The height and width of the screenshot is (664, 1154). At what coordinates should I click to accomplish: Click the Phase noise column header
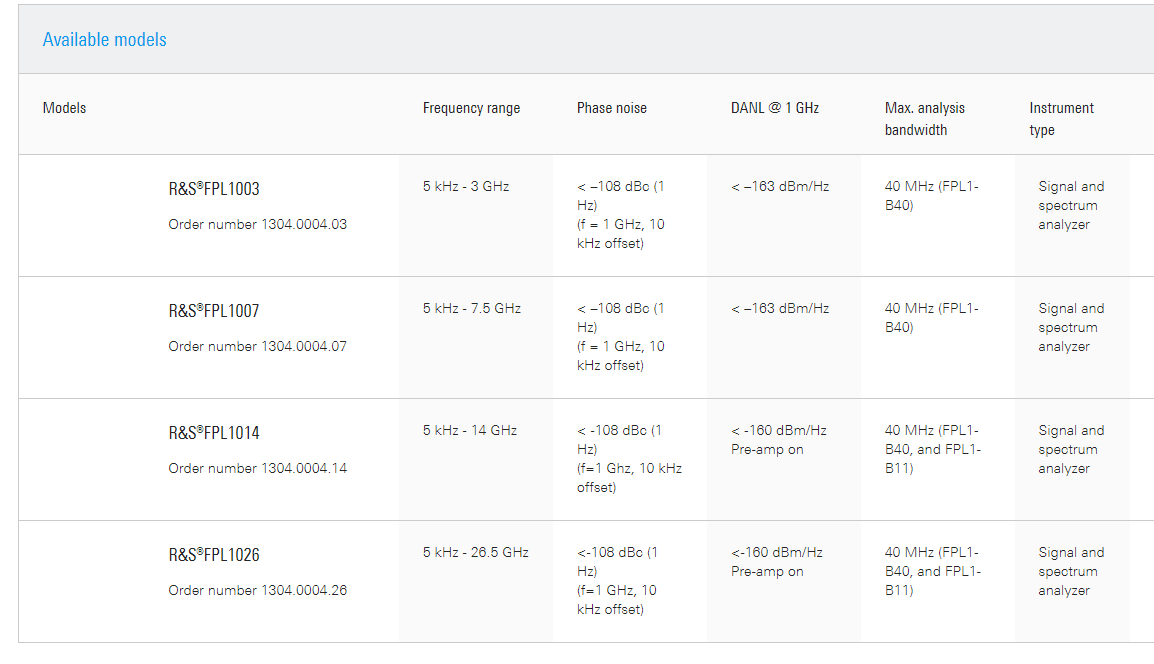tap(612, 108)
